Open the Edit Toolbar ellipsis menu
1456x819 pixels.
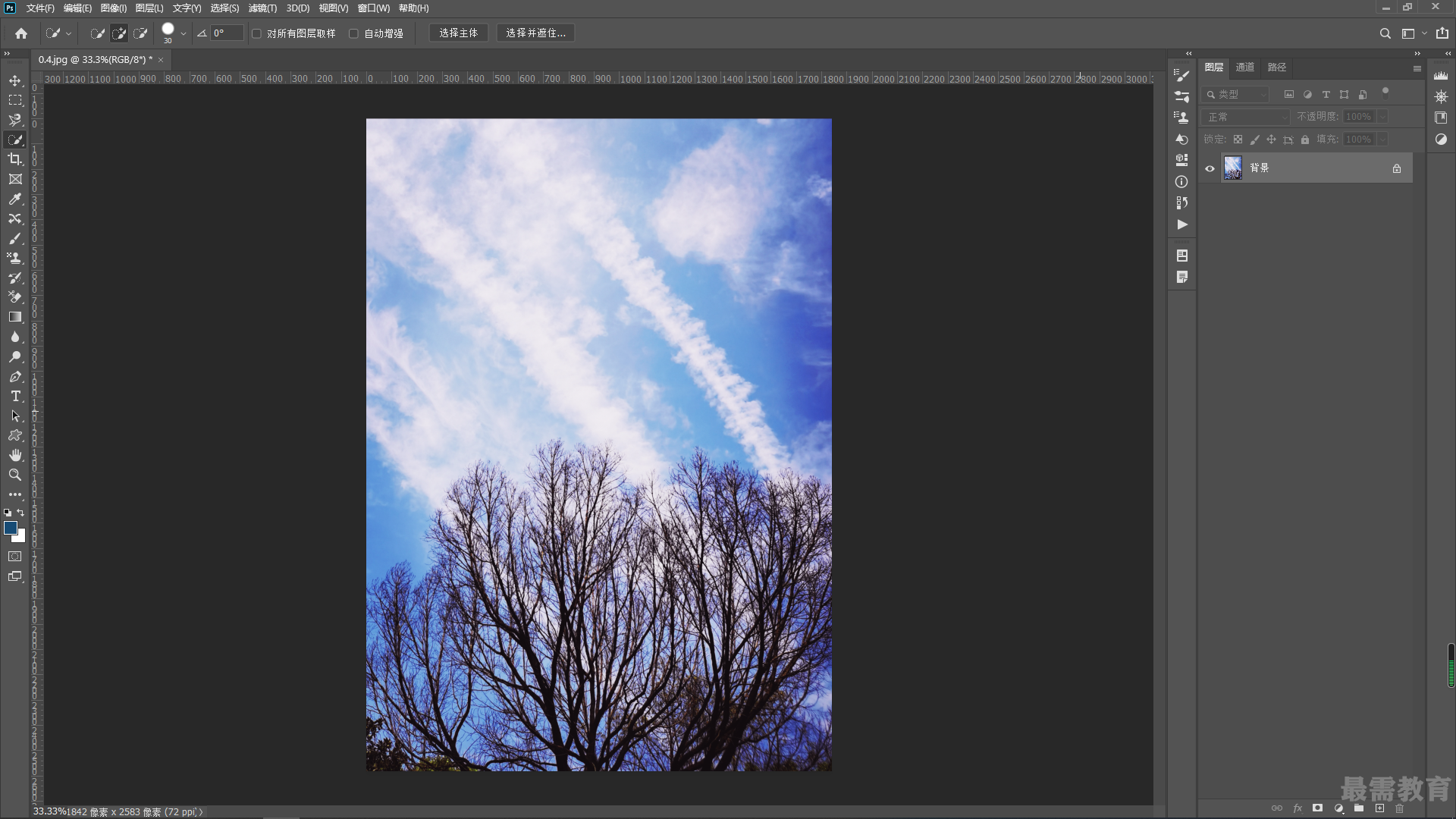pos(15,494)
